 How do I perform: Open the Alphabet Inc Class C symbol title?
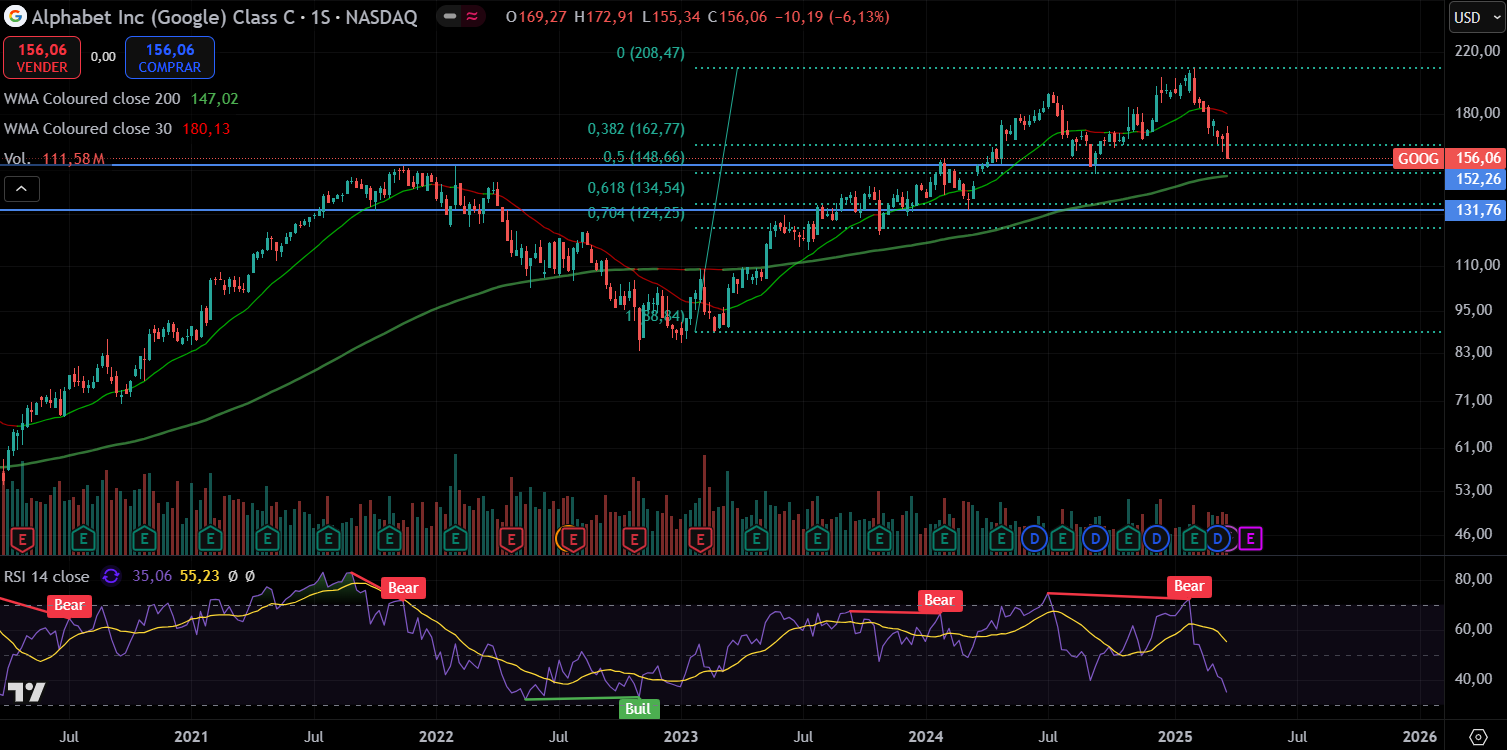click(224, 17)
